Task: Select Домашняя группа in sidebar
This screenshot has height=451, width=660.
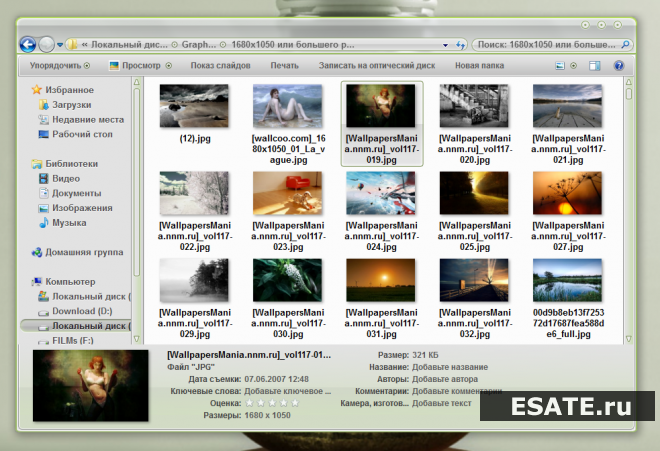Action: point(84,252)
